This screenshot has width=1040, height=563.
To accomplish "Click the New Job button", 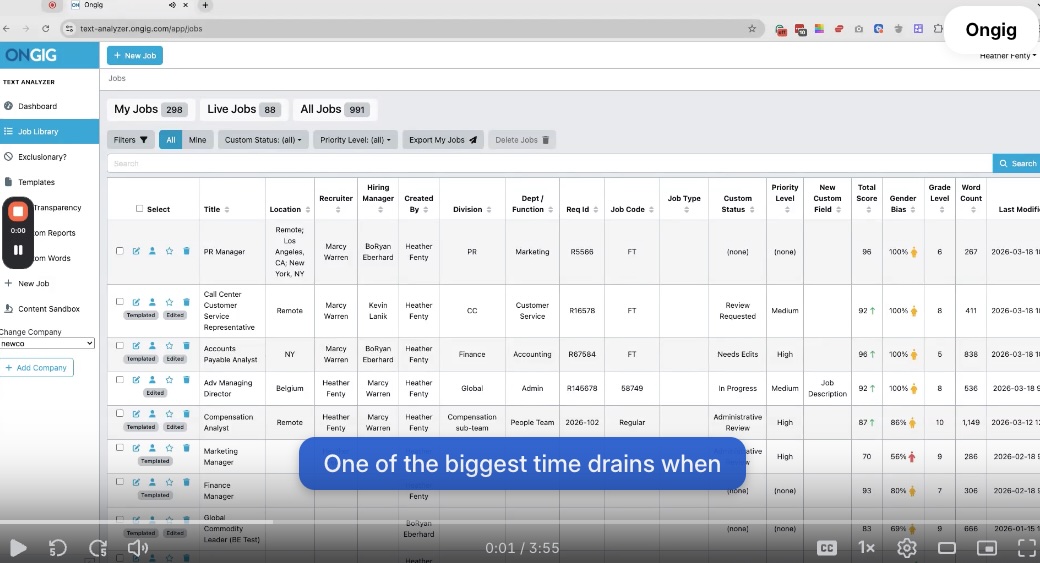I will point(135,56).
